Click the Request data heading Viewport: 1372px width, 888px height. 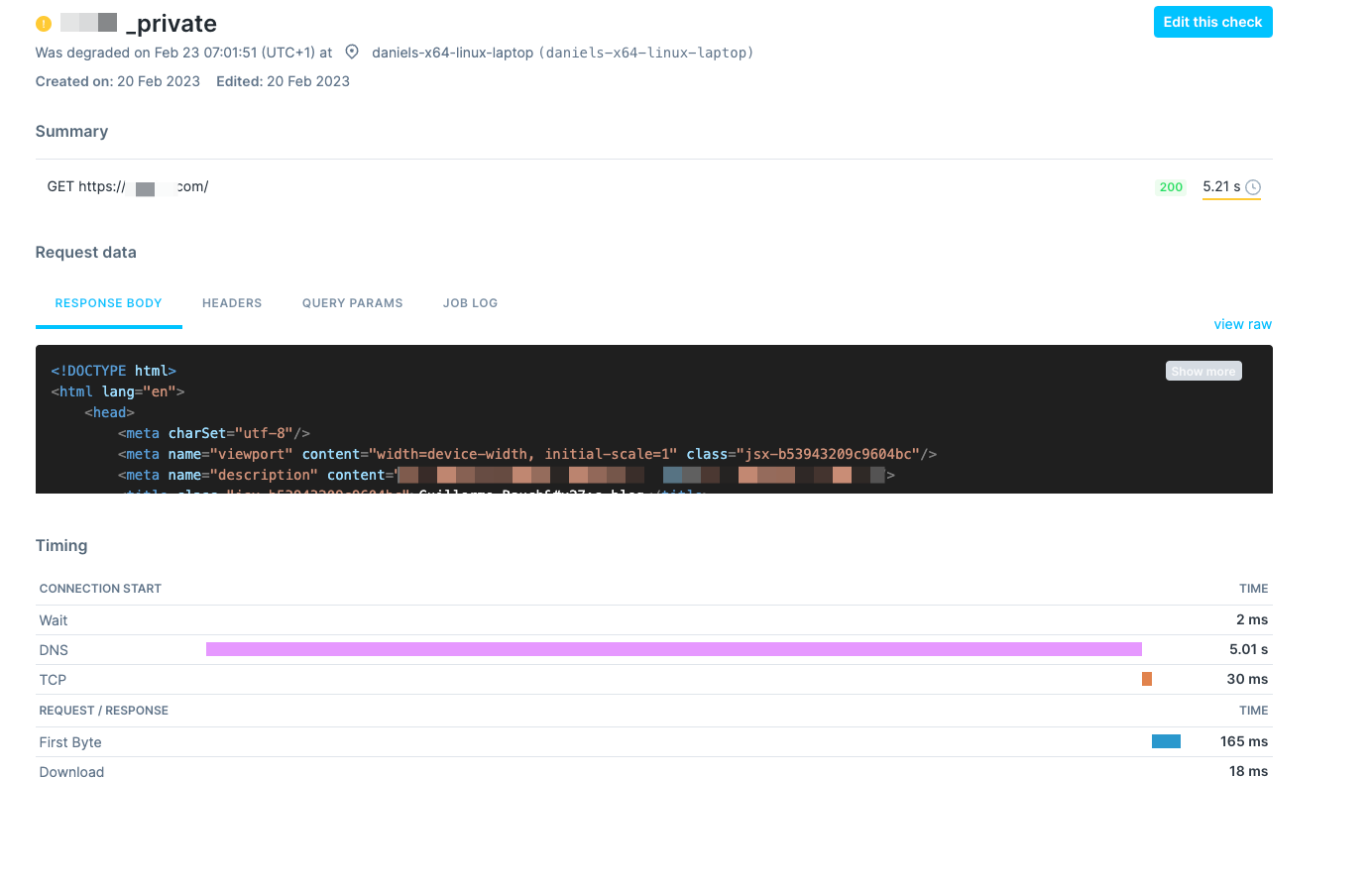tap(86, 253)
